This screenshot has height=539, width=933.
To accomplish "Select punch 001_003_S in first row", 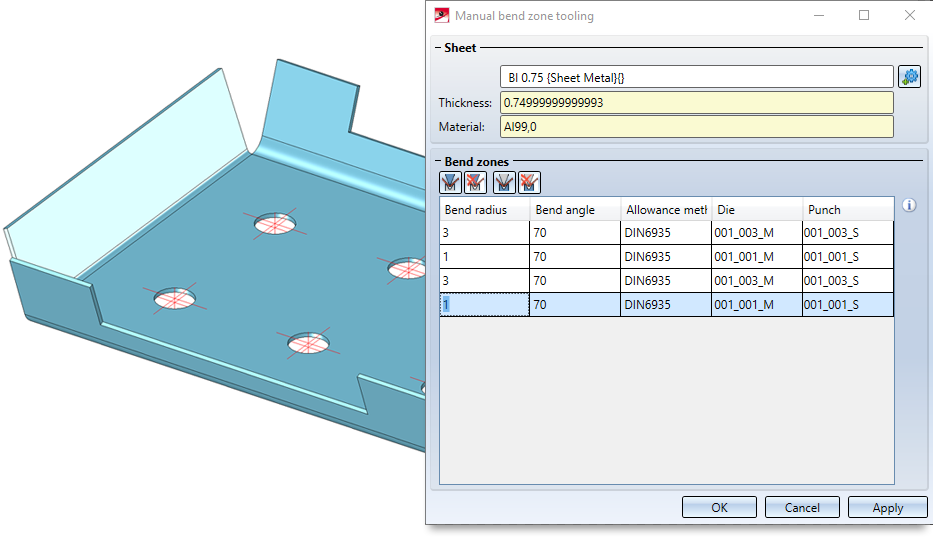I will click(848, 233).
